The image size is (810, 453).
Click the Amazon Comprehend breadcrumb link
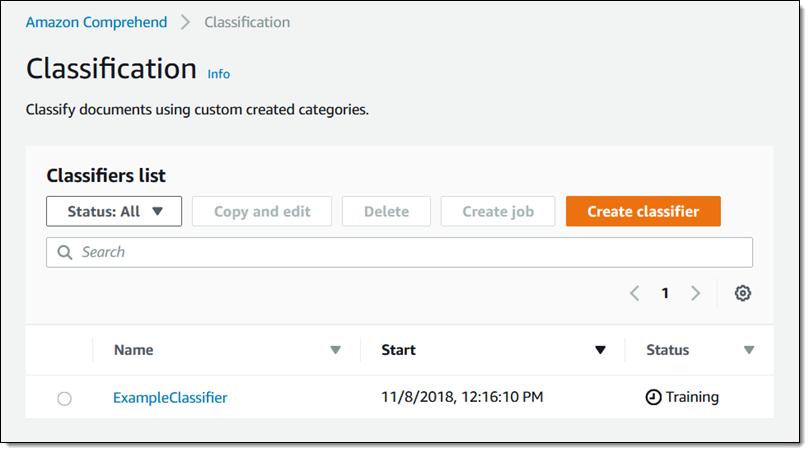coord(95,22)
